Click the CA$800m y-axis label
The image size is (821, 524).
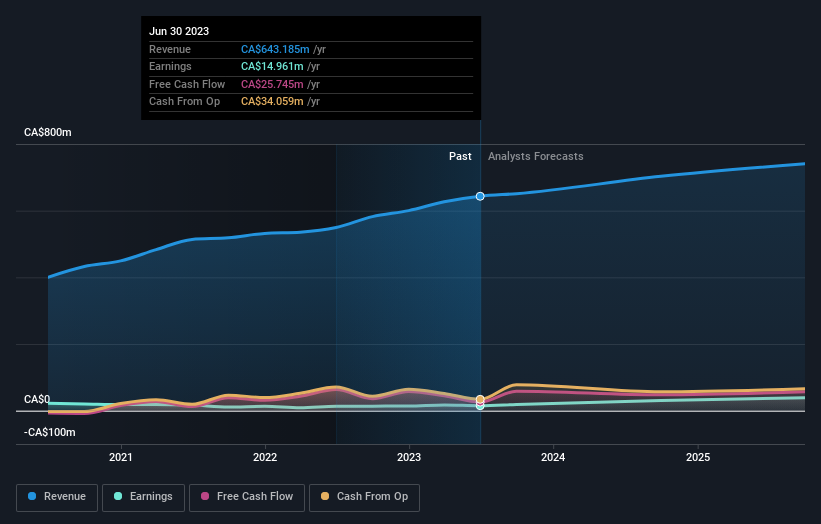coord(48,132)
